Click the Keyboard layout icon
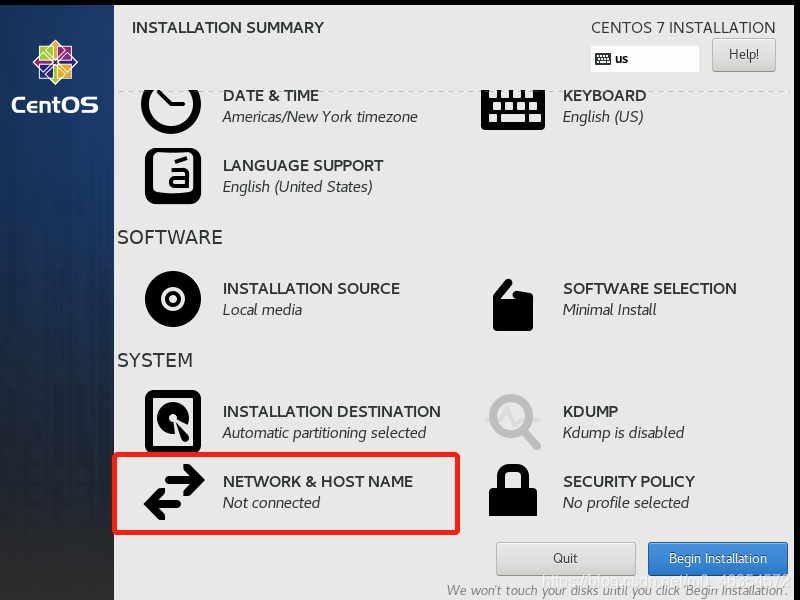The width and height of the screenshot is (800, 600). click(x=513, y=110)
